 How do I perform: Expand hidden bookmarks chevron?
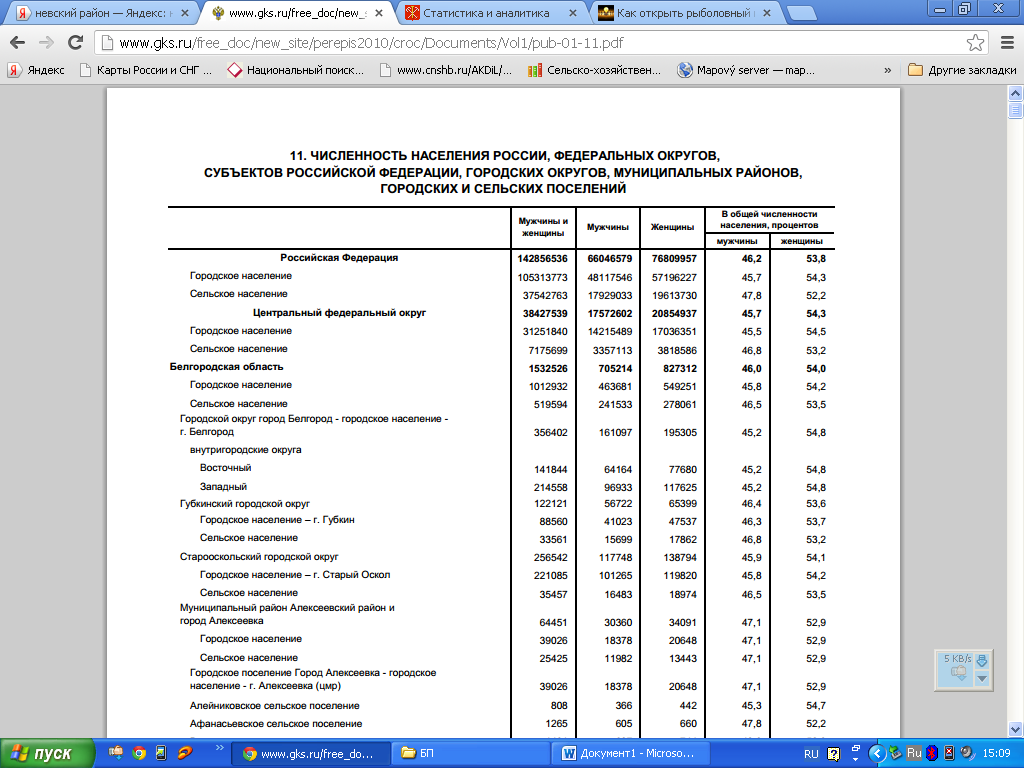[x=887, y=70]
